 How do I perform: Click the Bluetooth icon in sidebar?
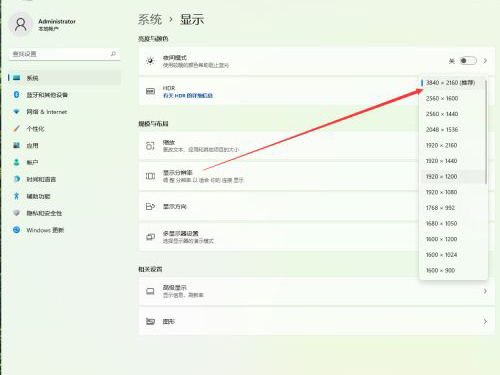(16, 95)
